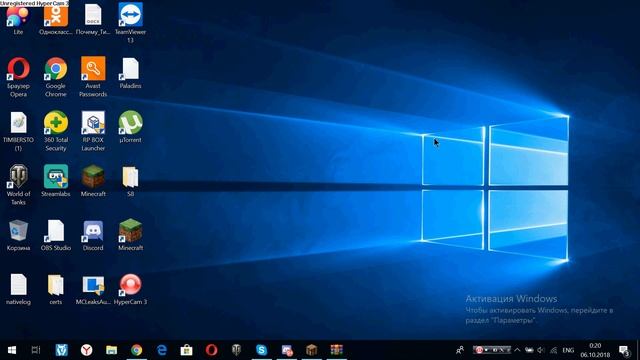Select the Почему_Ти docx file

coord(93,19)
